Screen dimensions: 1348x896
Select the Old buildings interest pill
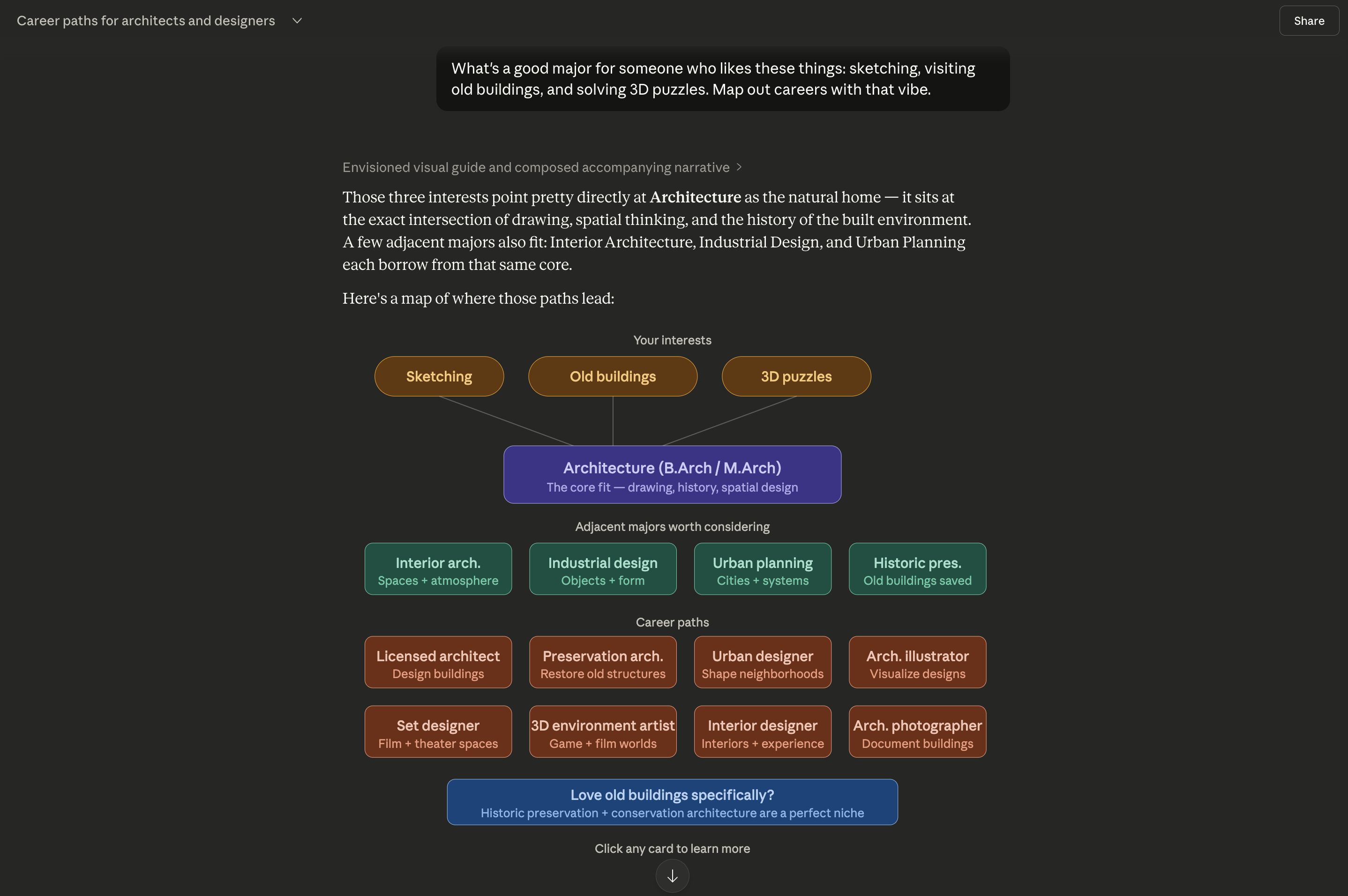point(612,377)
